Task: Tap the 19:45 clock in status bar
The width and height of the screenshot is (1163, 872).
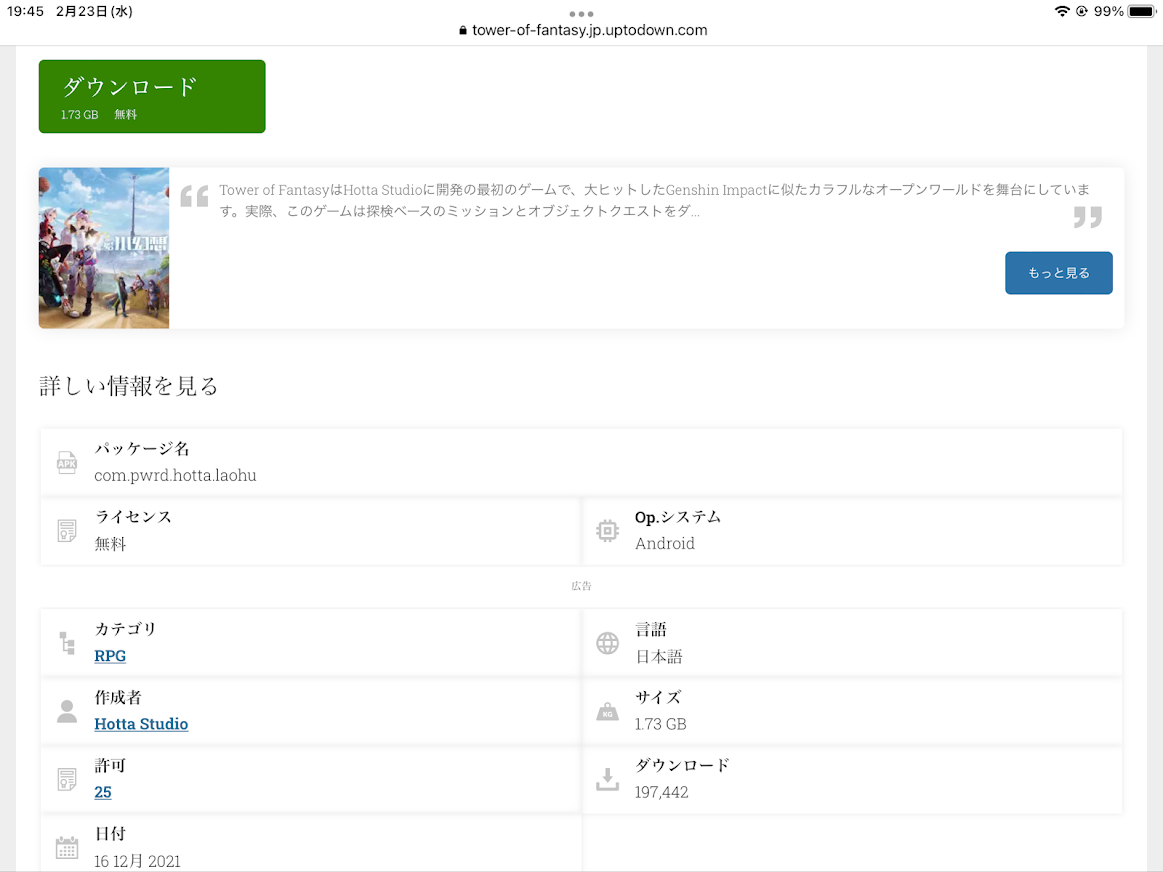Action: pyautogui.click(x=25, y=11)
